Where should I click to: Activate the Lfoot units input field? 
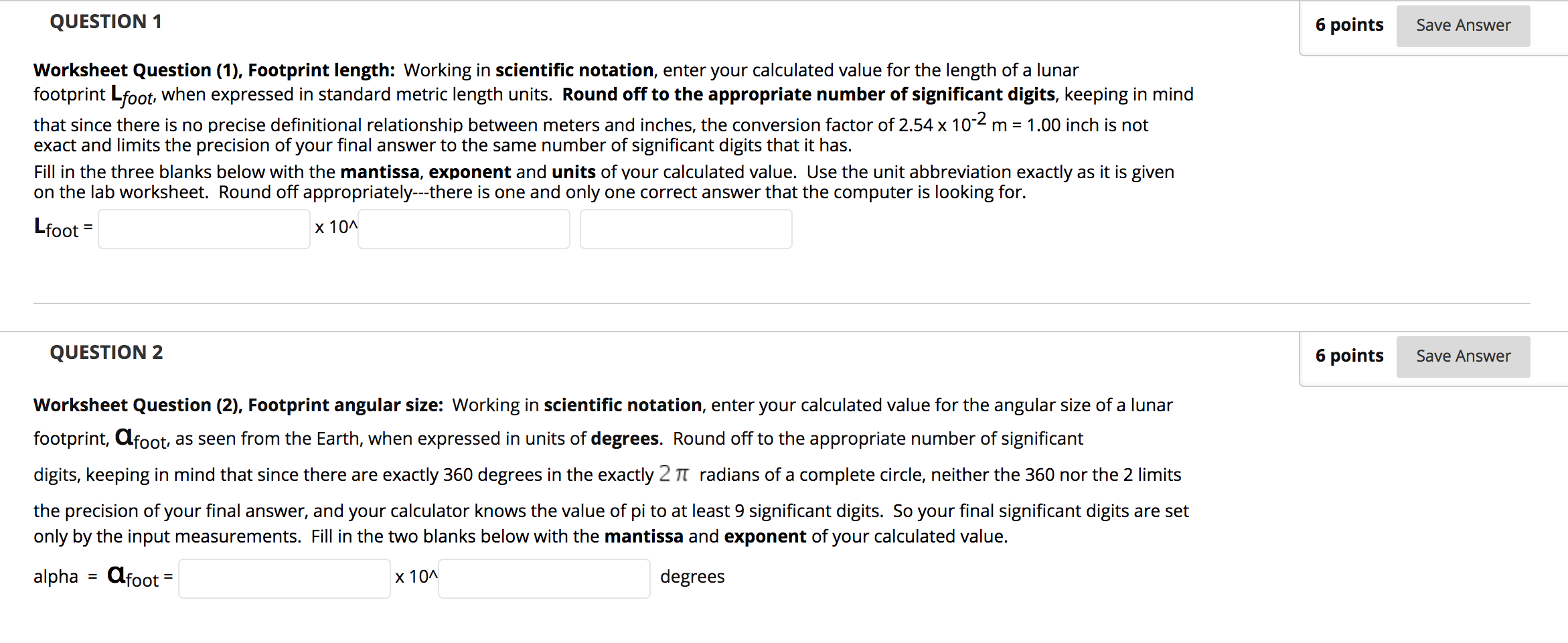click(x=686, y=229)
